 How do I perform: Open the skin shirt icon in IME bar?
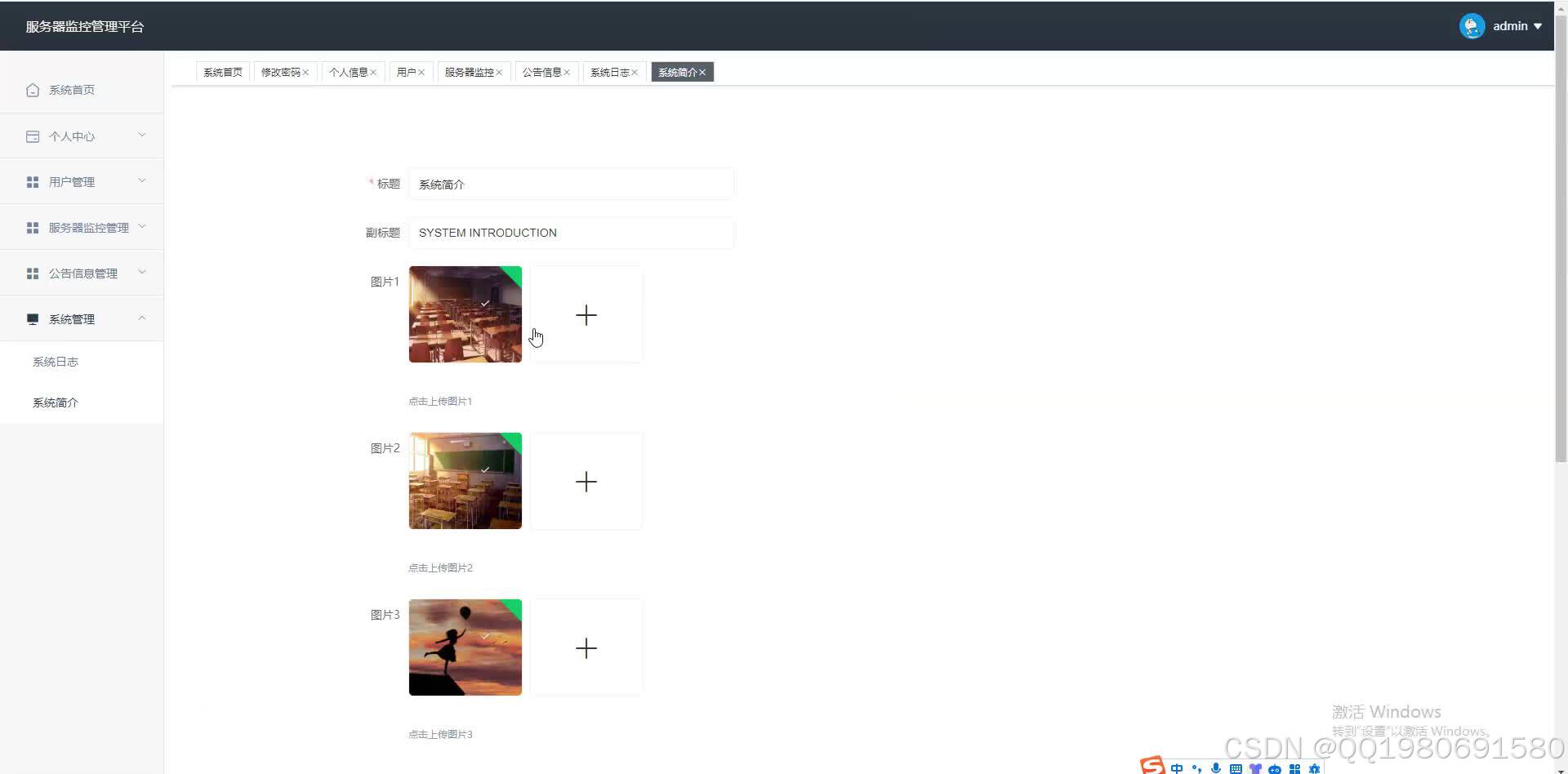[x=1255, y=768]
